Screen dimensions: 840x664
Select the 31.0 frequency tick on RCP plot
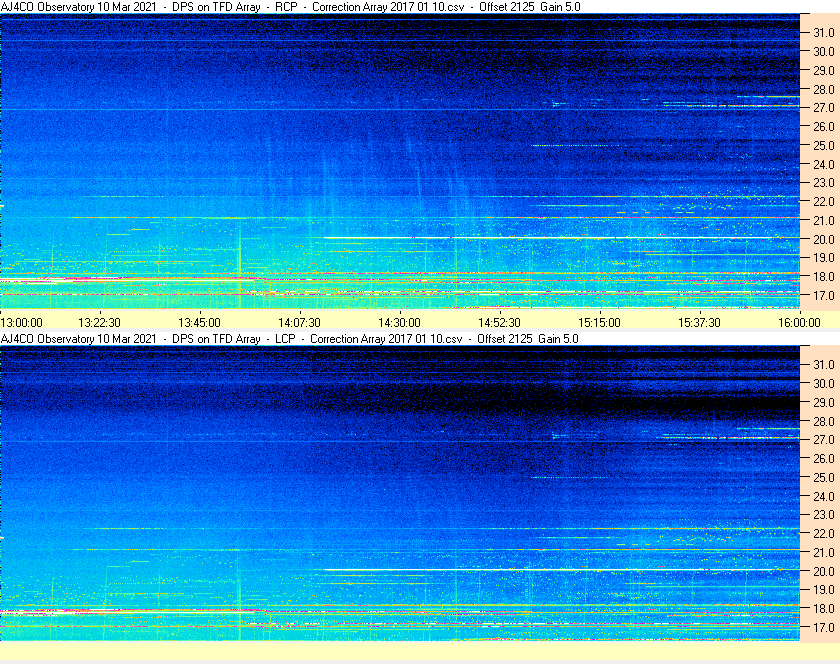pos(824,33)
